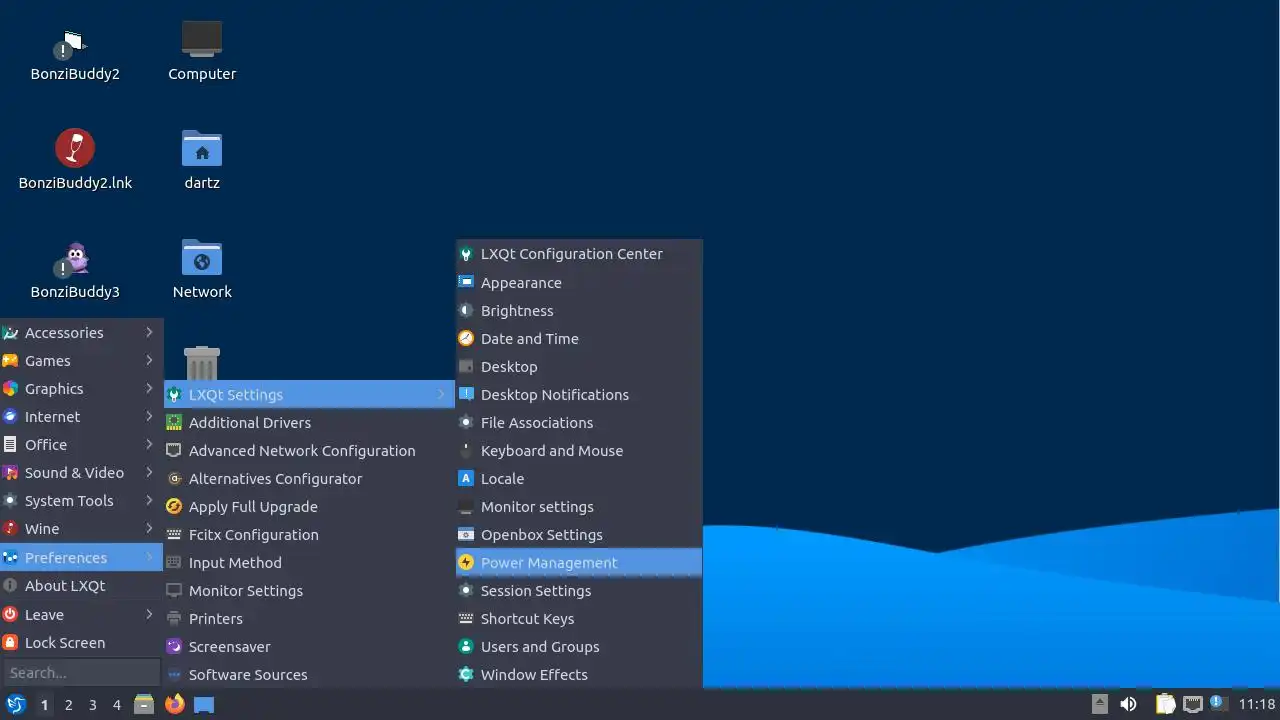Expand the Sound & Video category

tap(81, 472)
